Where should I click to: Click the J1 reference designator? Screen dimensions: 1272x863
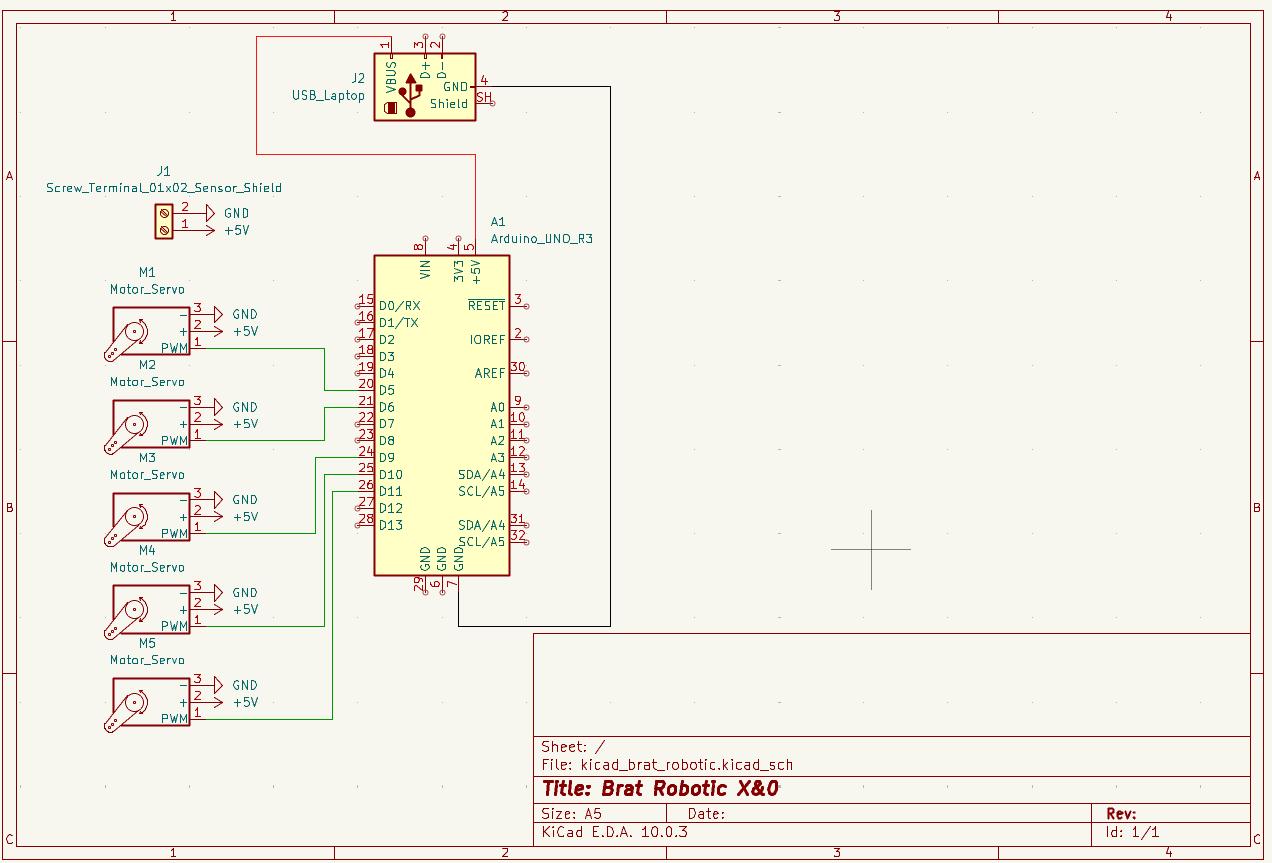pos(164,171)
